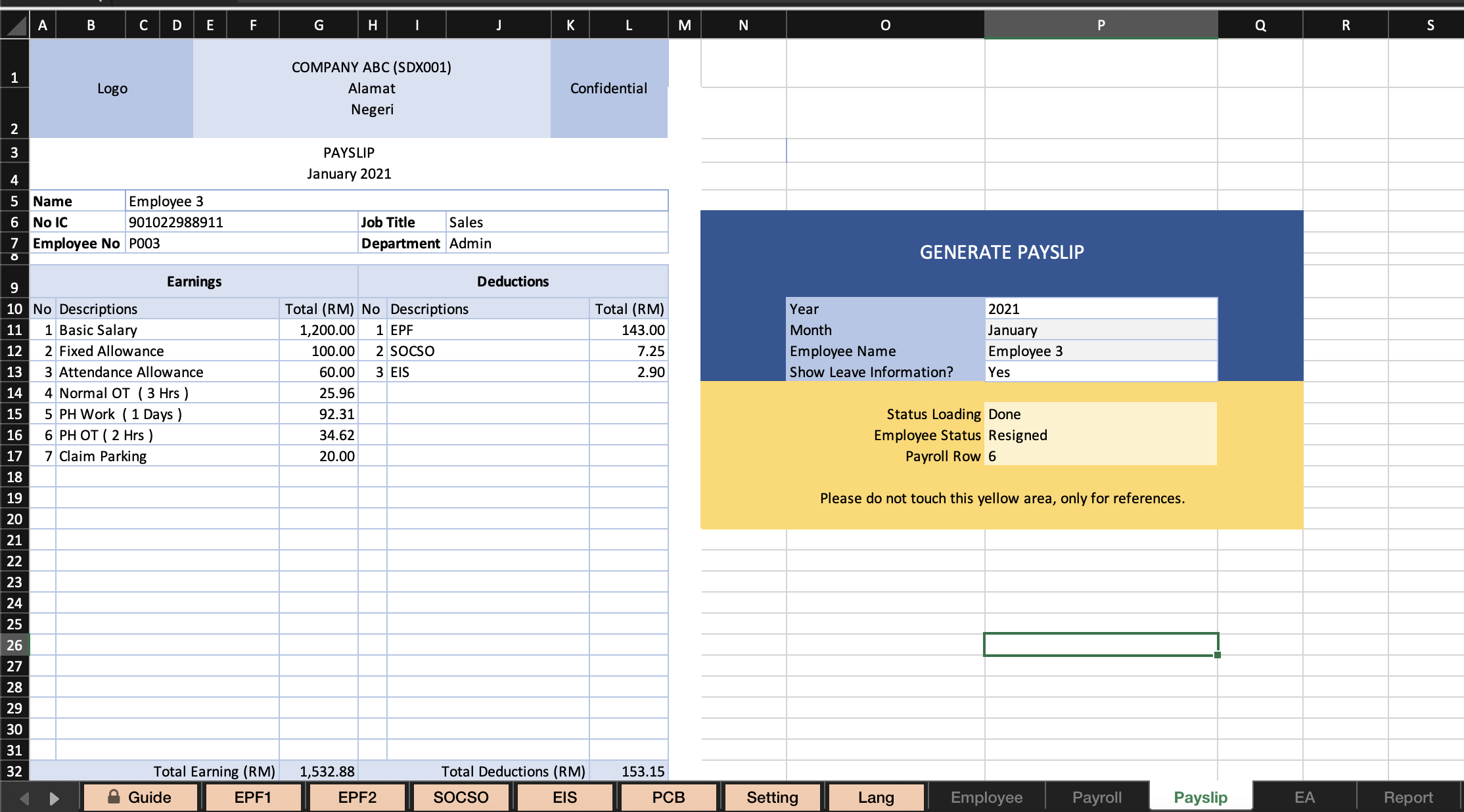1464x812 pixels.
Task: Select row 26 header
Action: click(14, 645)
